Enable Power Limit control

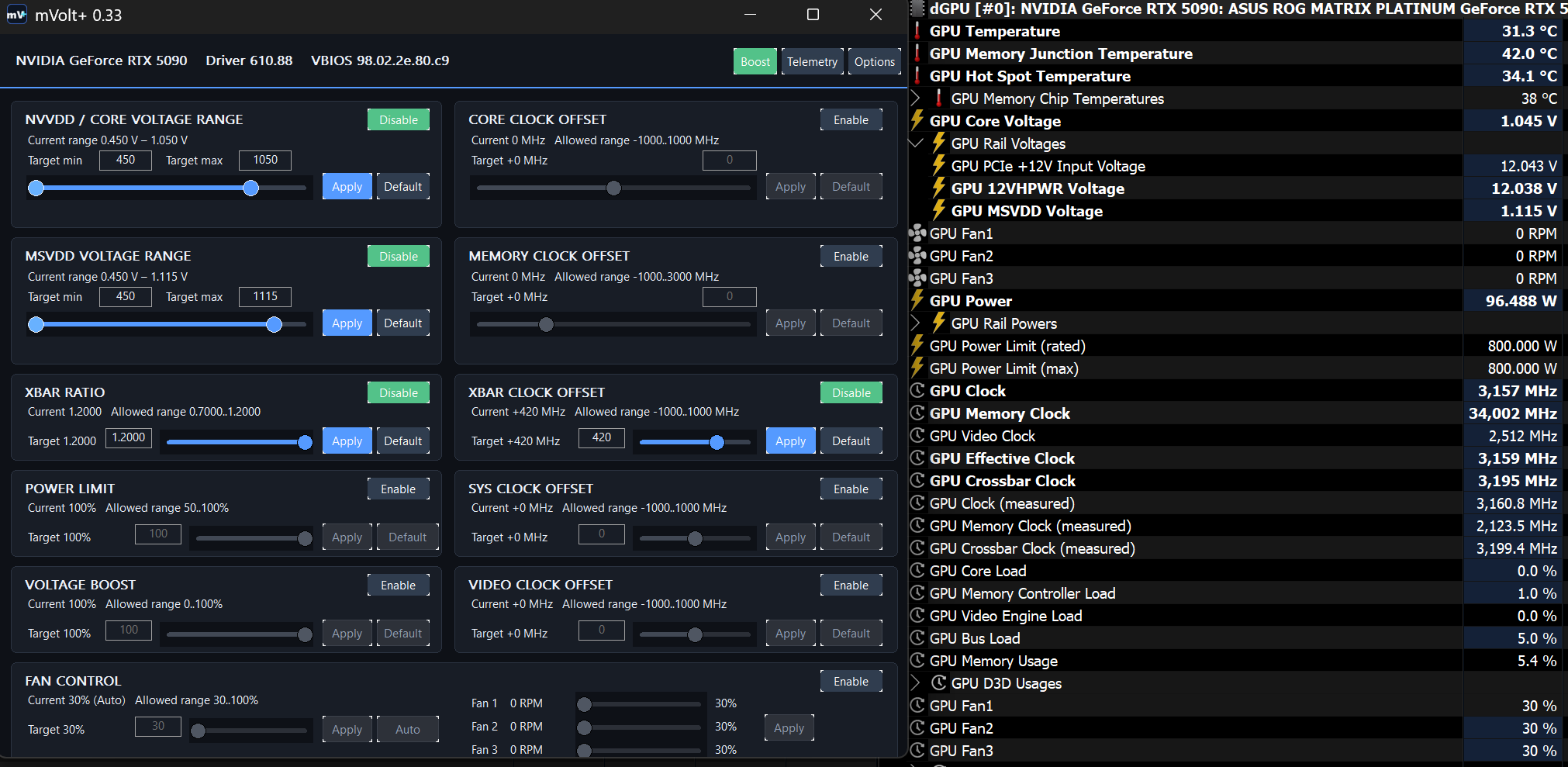coord(399,489)
